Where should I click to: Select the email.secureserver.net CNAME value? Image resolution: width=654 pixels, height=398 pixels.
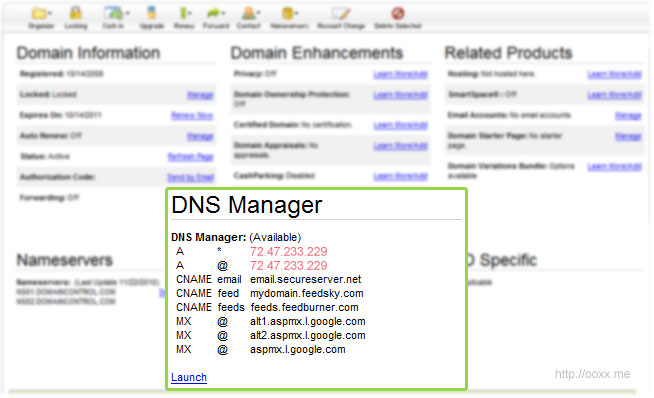tap(306, 279)
